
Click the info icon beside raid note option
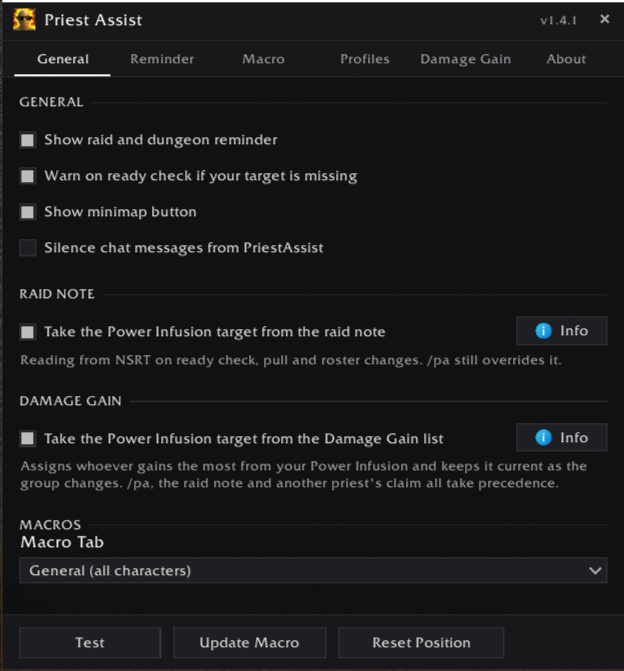click(x=543, y=331)
